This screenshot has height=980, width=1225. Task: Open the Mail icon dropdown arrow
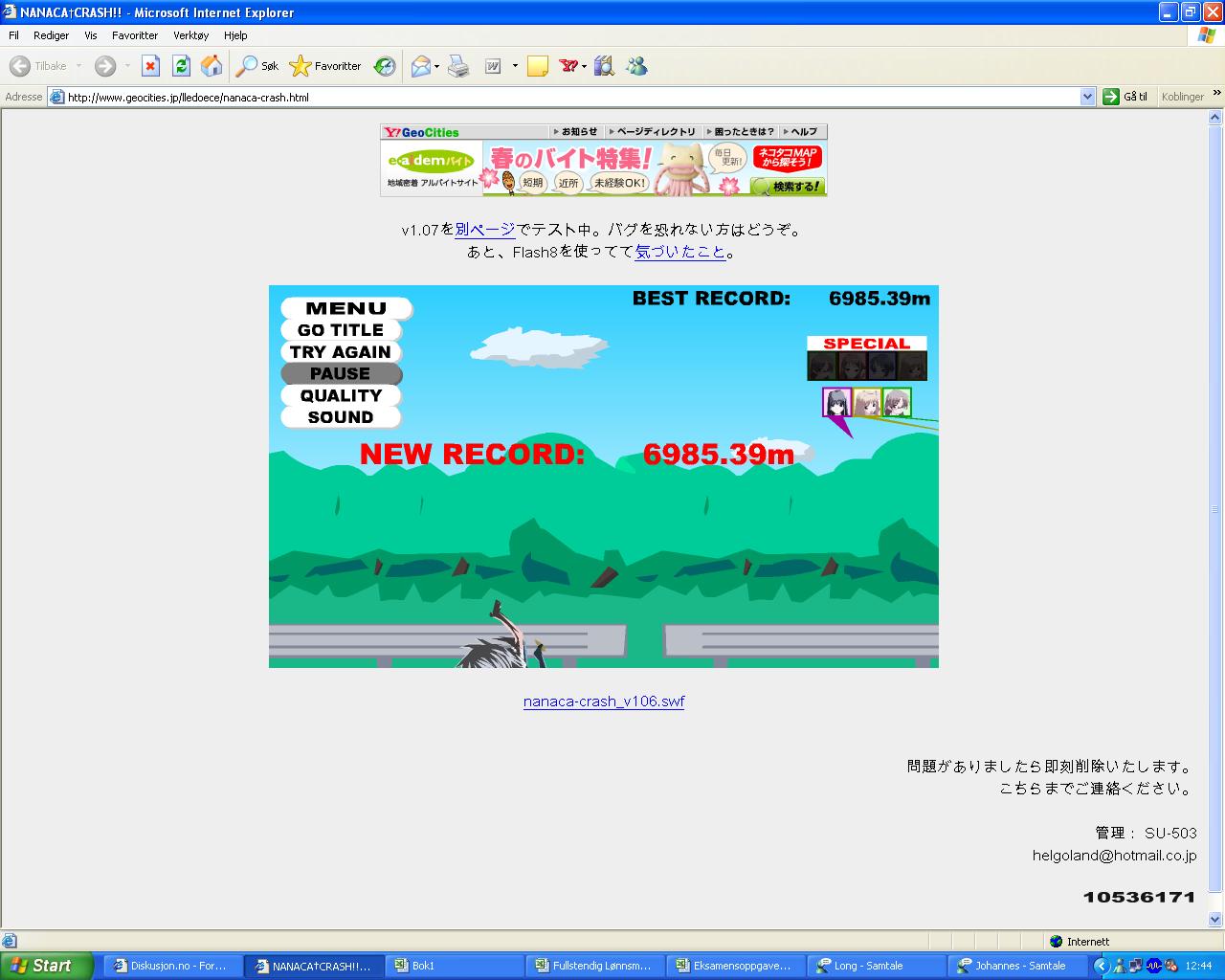(x=436, y=66)
